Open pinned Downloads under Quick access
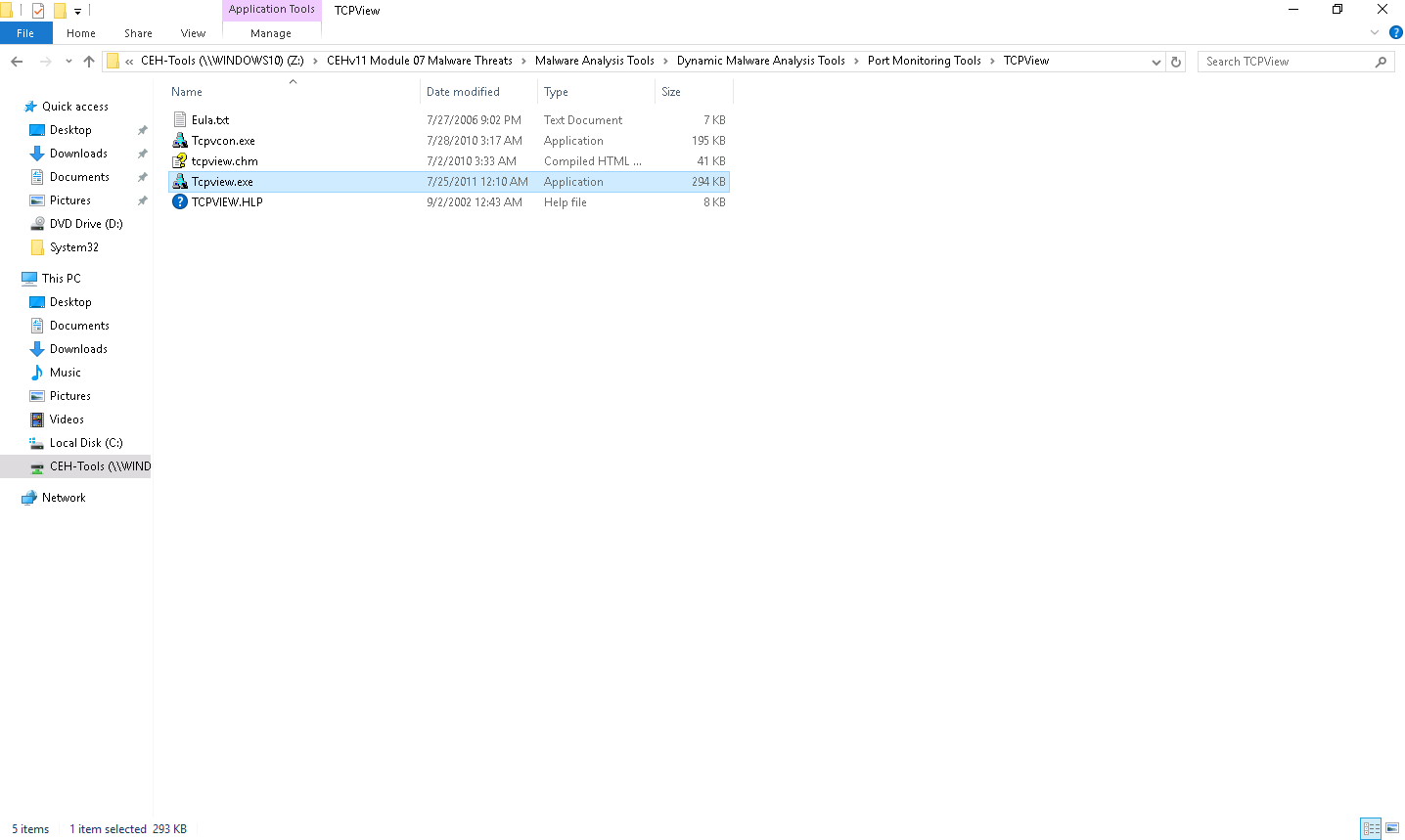Image resolution: width=1405 pixels, height=840 pixels. [x=78, y=154]
